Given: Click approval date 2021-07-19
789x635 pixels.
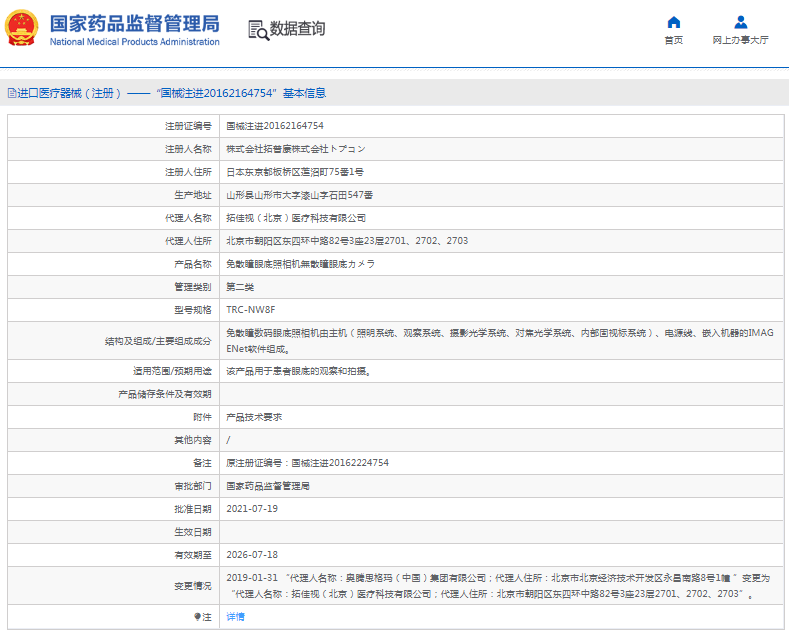Looking at the screenshot, I should point(252,509).
